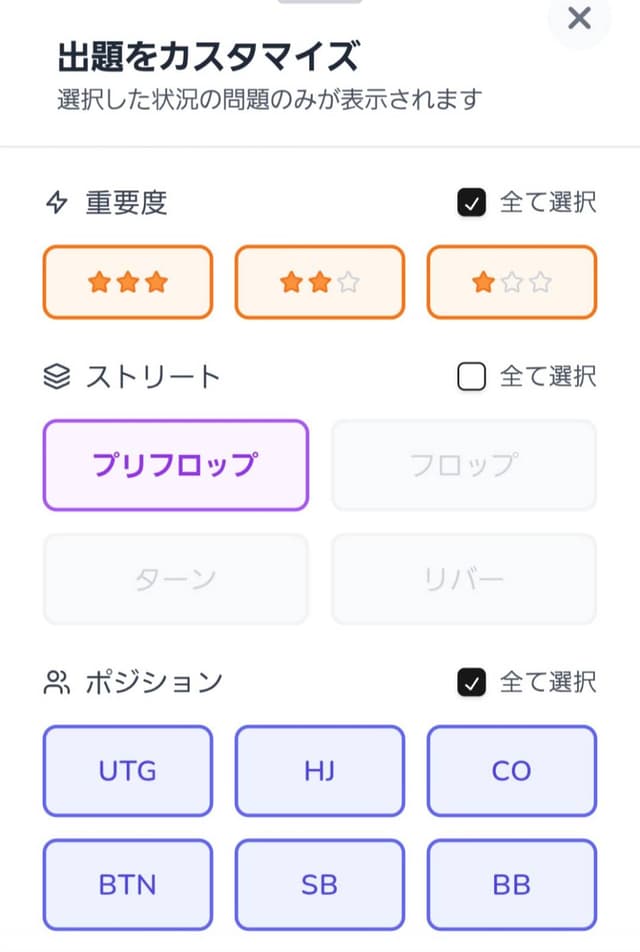
Task: Close the 出題をカスタマイズ dialog
Action: [579, 18]
